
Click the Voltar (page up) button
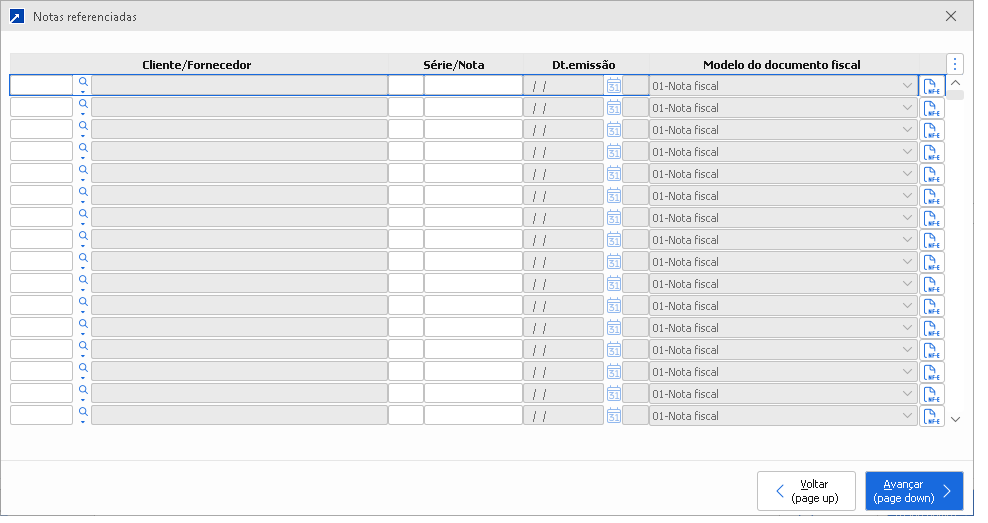[806, 491]
